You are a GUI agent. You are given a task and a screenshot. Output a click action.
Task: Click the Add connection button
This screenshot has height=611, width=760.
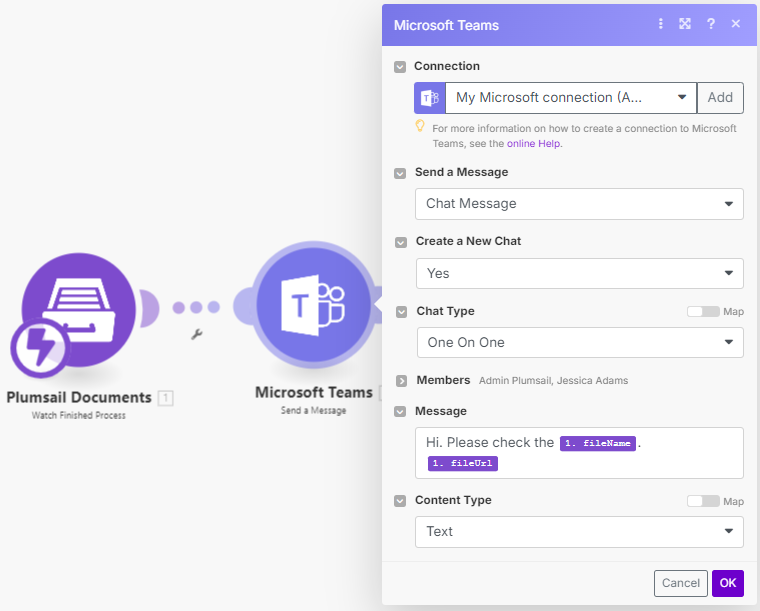720,98
